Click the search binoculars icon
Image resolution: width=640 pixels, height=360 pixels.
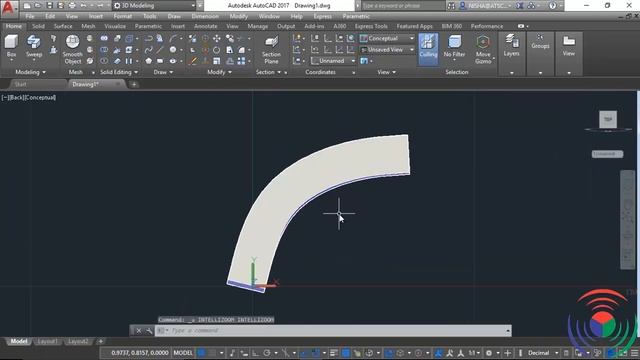451,6
